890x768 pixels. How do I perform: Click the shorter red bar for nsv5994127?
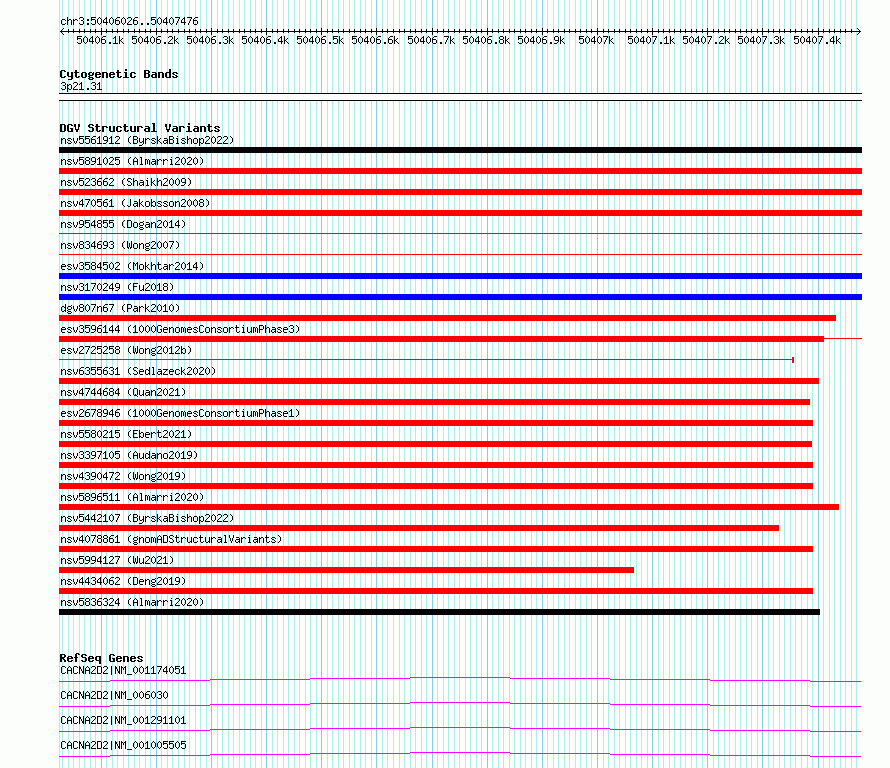(346, 570)
